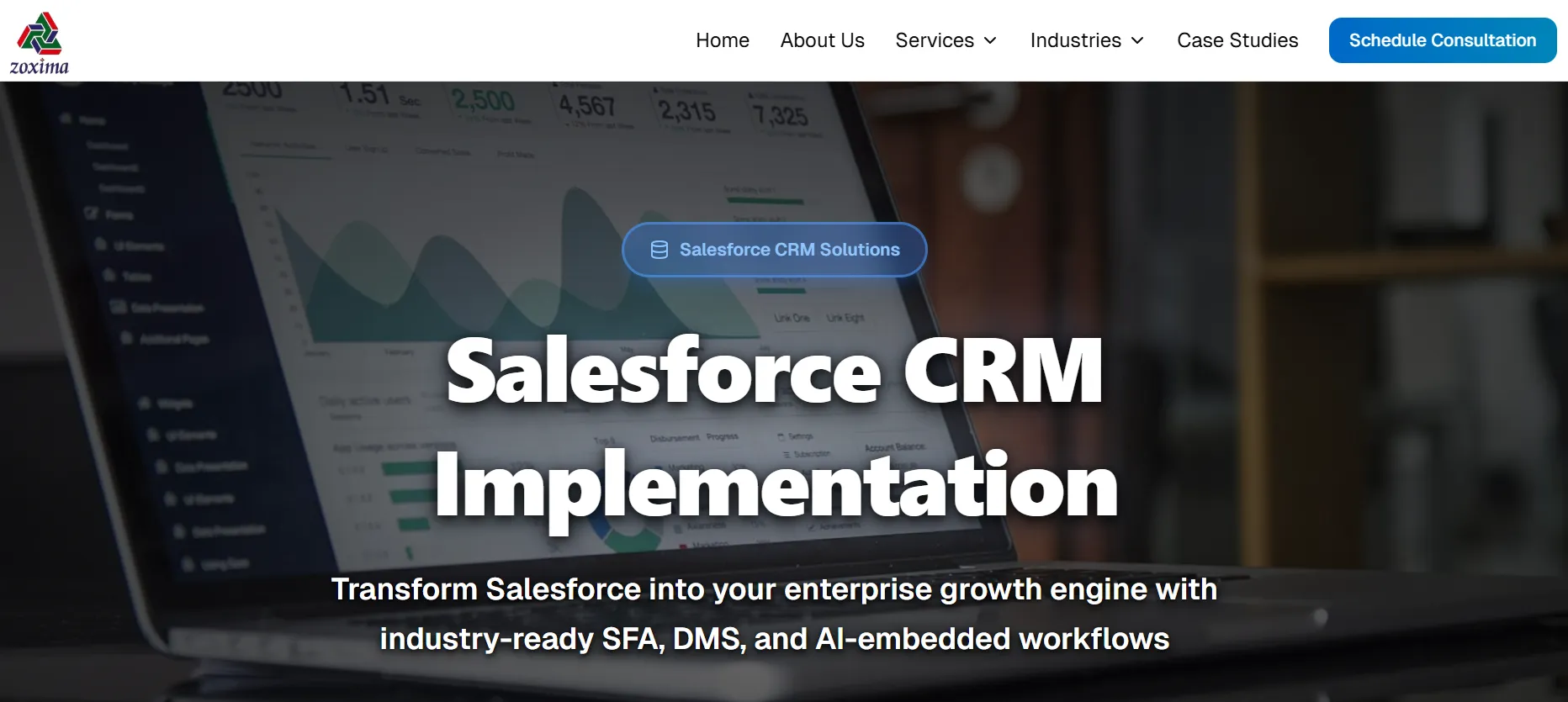Expand the chevron next to Services
This screenshot has height=702, width=1568.
991,40
